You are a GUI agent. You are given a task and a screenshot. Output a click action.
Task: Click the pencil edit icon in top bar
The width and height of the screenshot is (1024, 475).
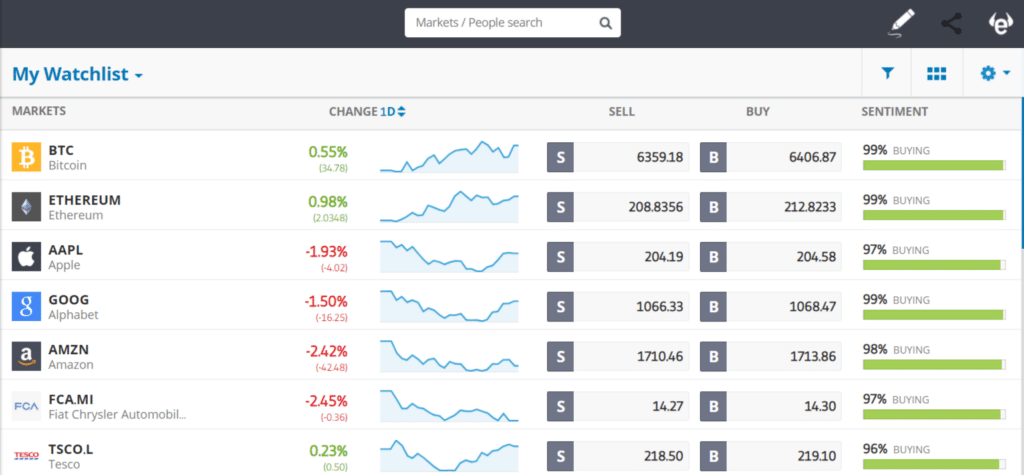click(903, 24)
